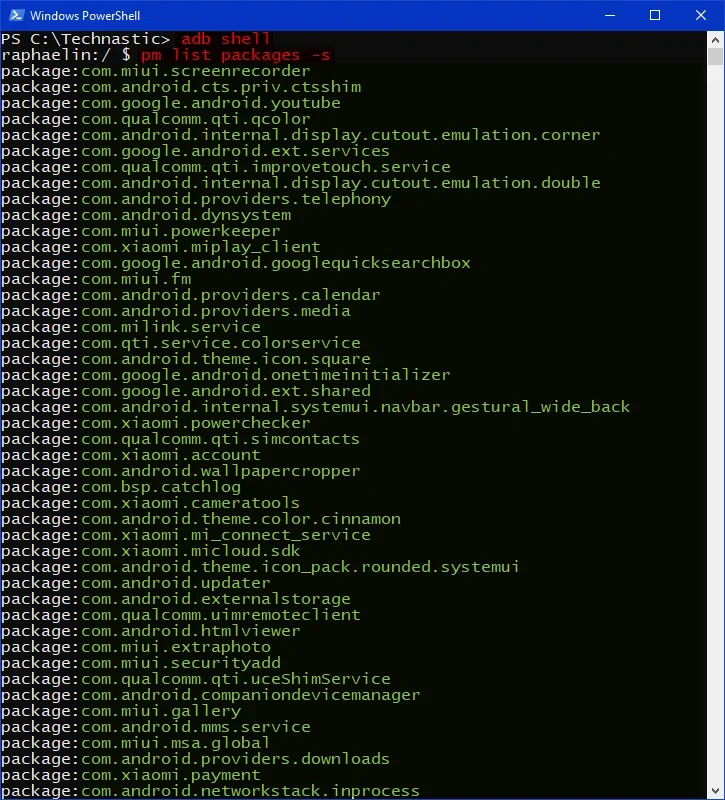Click the theme.color.cinnamon package line
725x800 pixels.
(201, 518)
